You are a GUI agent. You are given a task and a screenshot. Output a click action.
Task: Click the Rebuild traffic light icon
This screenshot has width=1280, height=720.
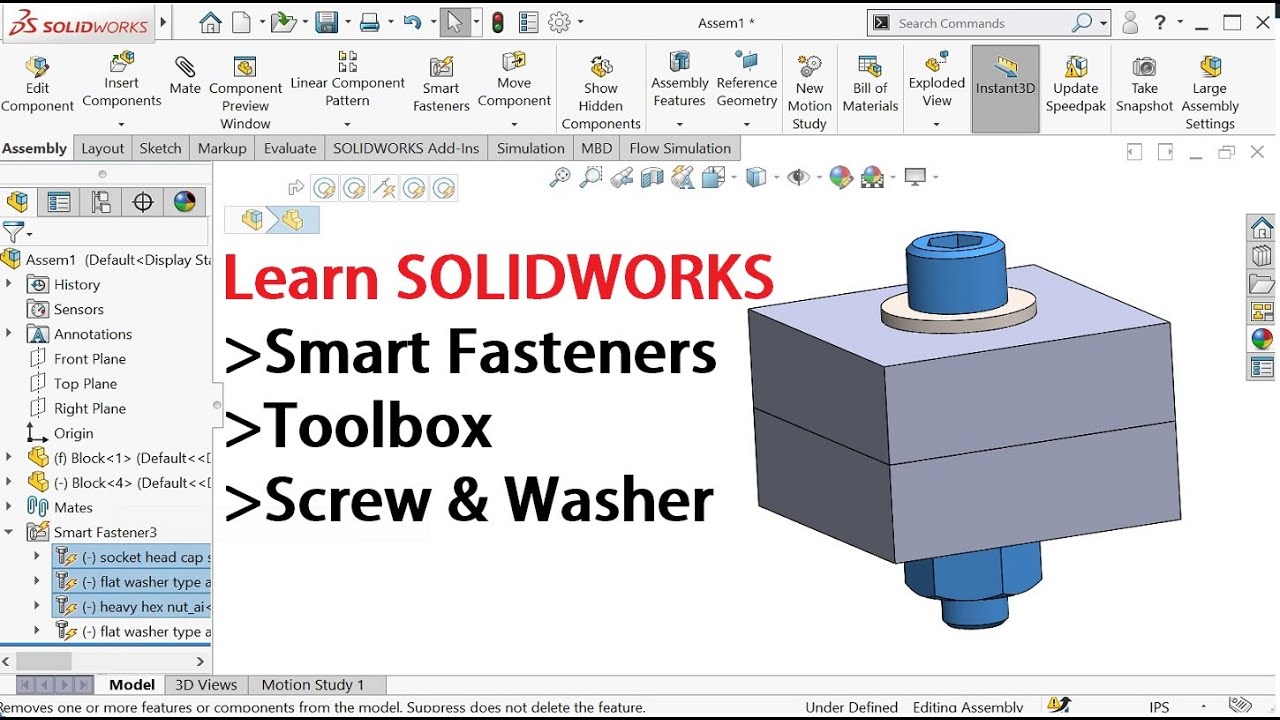pyautogui.click(x=498, y=23)
